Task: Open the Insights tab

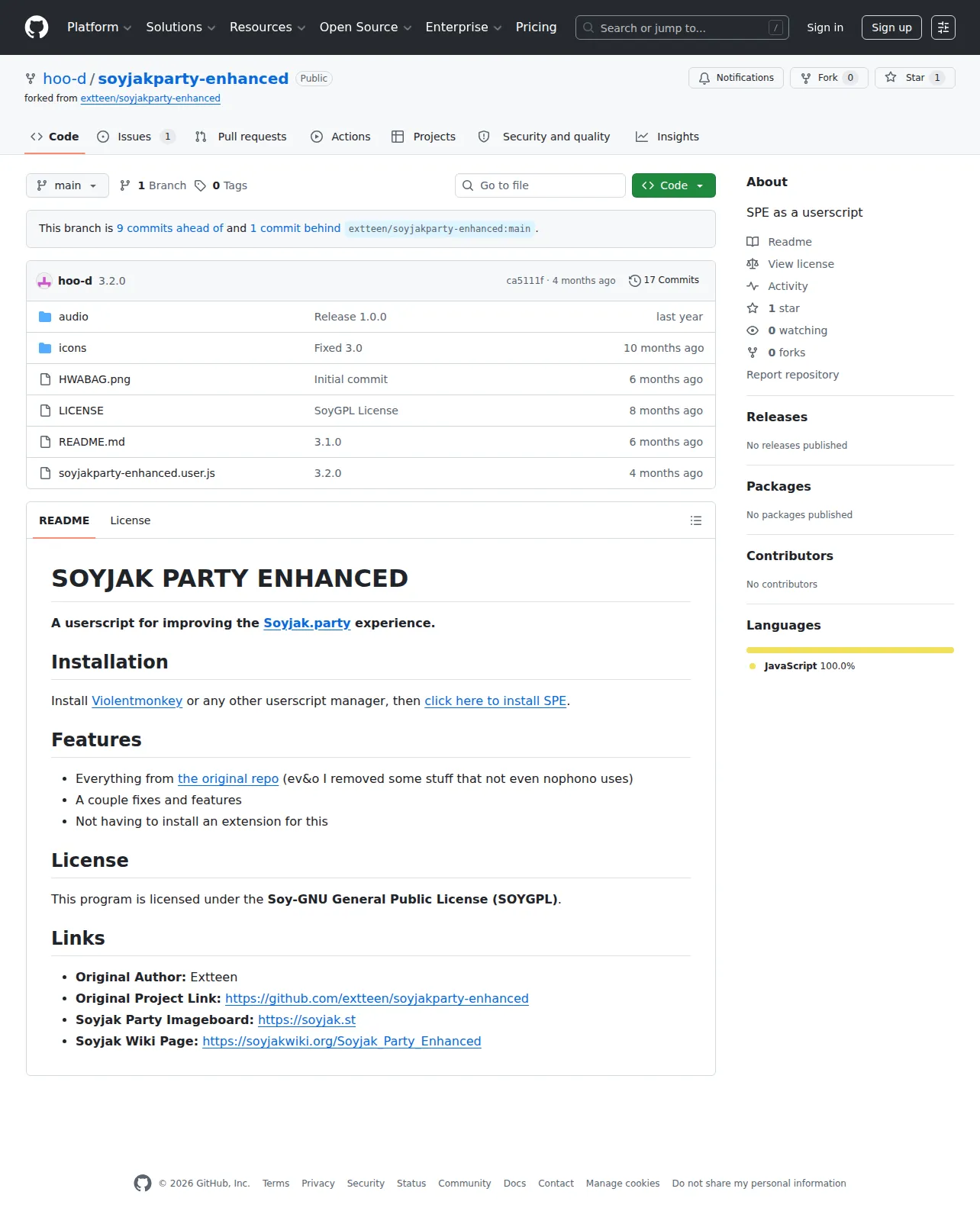Action: click(x=667, y=137)
